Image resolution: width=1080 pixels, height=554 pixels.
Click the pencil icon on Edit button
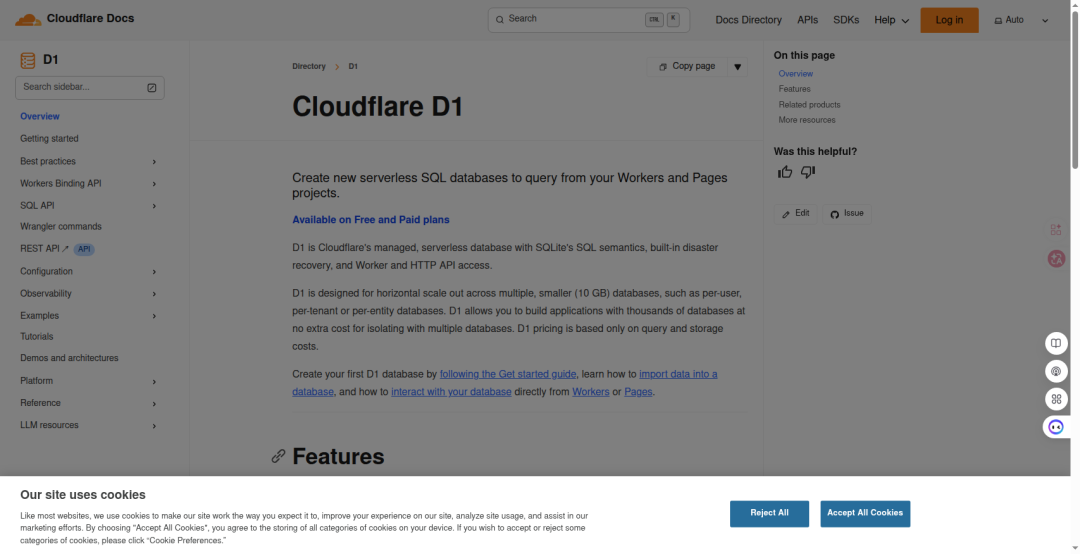click(x=786, y=214)
